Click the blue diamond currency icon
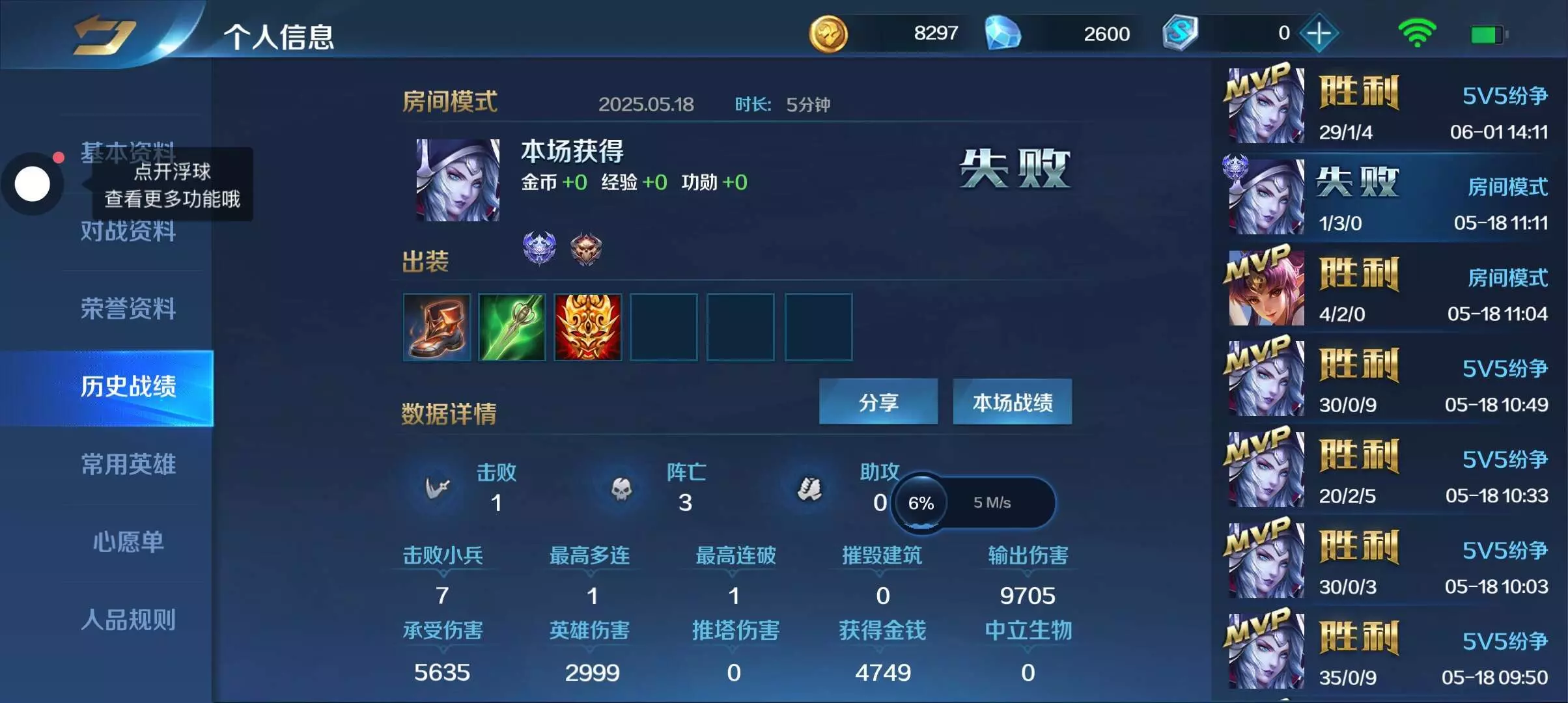The height and width of the screenshot is (703, 1568). click(x=1002, y=34)
